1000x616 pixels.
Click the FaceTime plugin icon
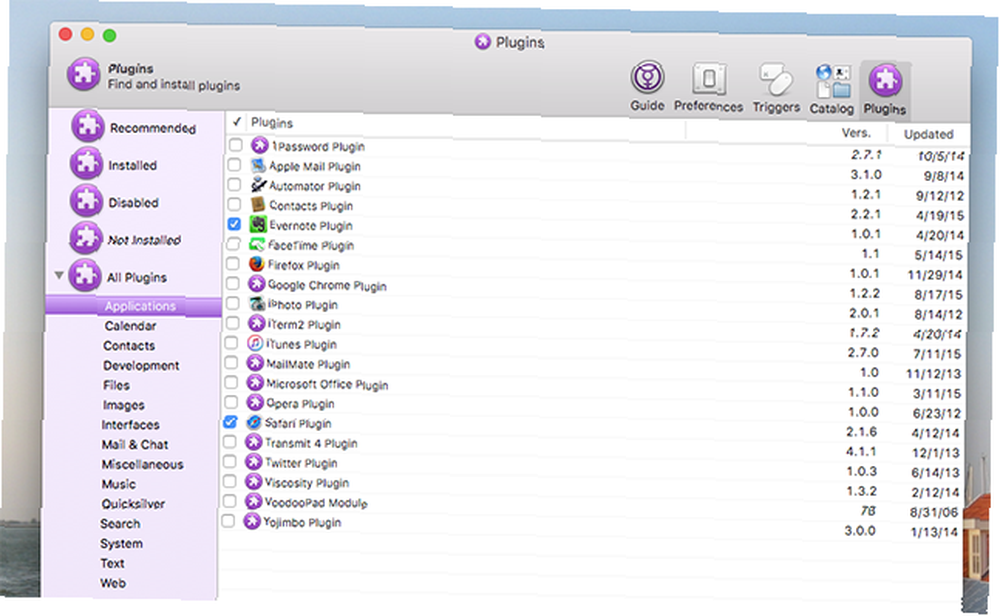click(257, 244)
